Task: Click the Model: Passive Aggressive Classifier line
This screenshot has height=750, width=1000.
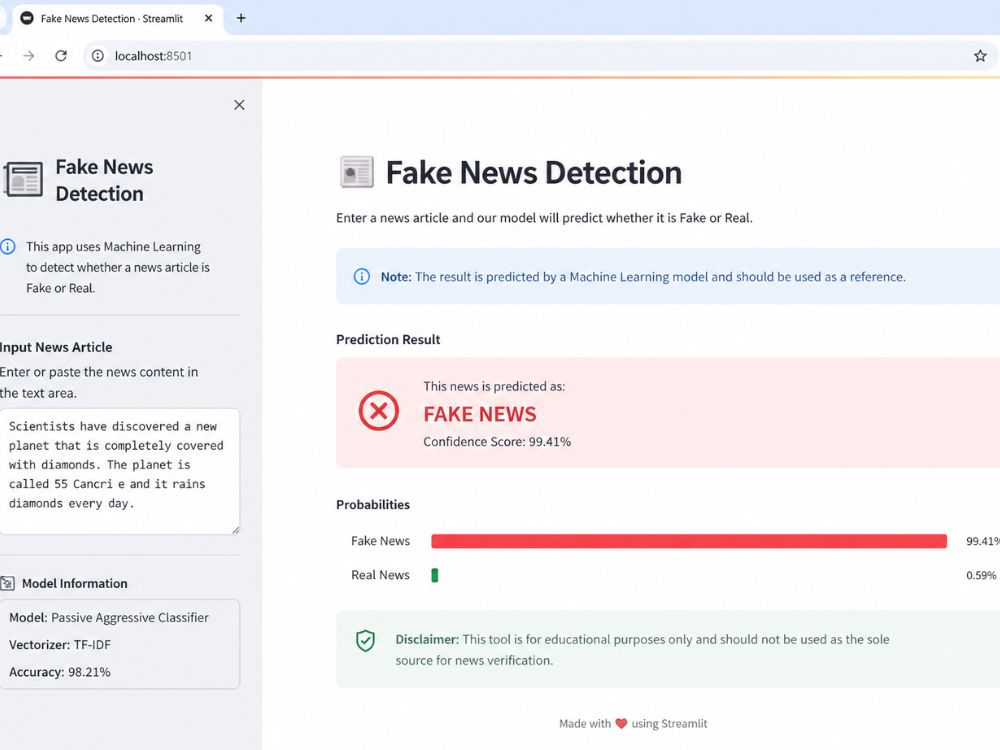Action: point(108,617)
